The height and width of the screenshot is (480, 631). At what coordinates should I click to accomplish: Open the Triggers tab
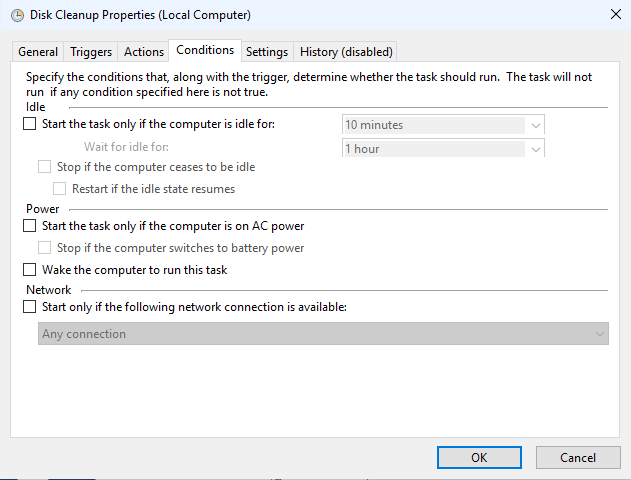[91, 52]
